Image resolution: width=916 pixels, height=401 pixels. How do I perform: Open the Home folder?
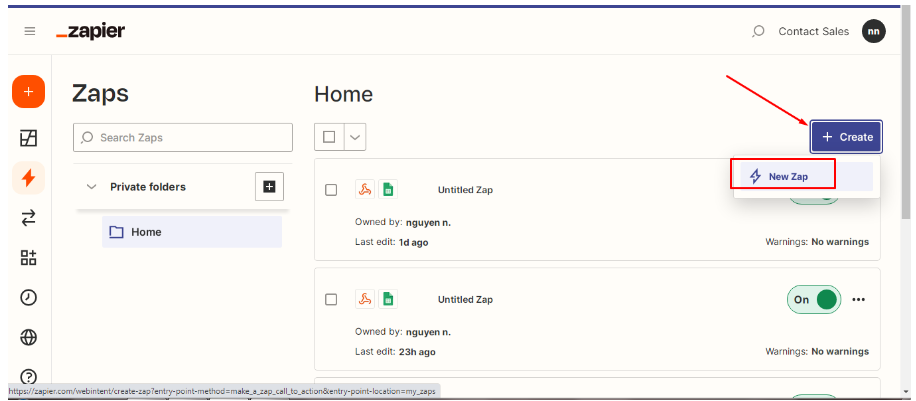point(192,232)
